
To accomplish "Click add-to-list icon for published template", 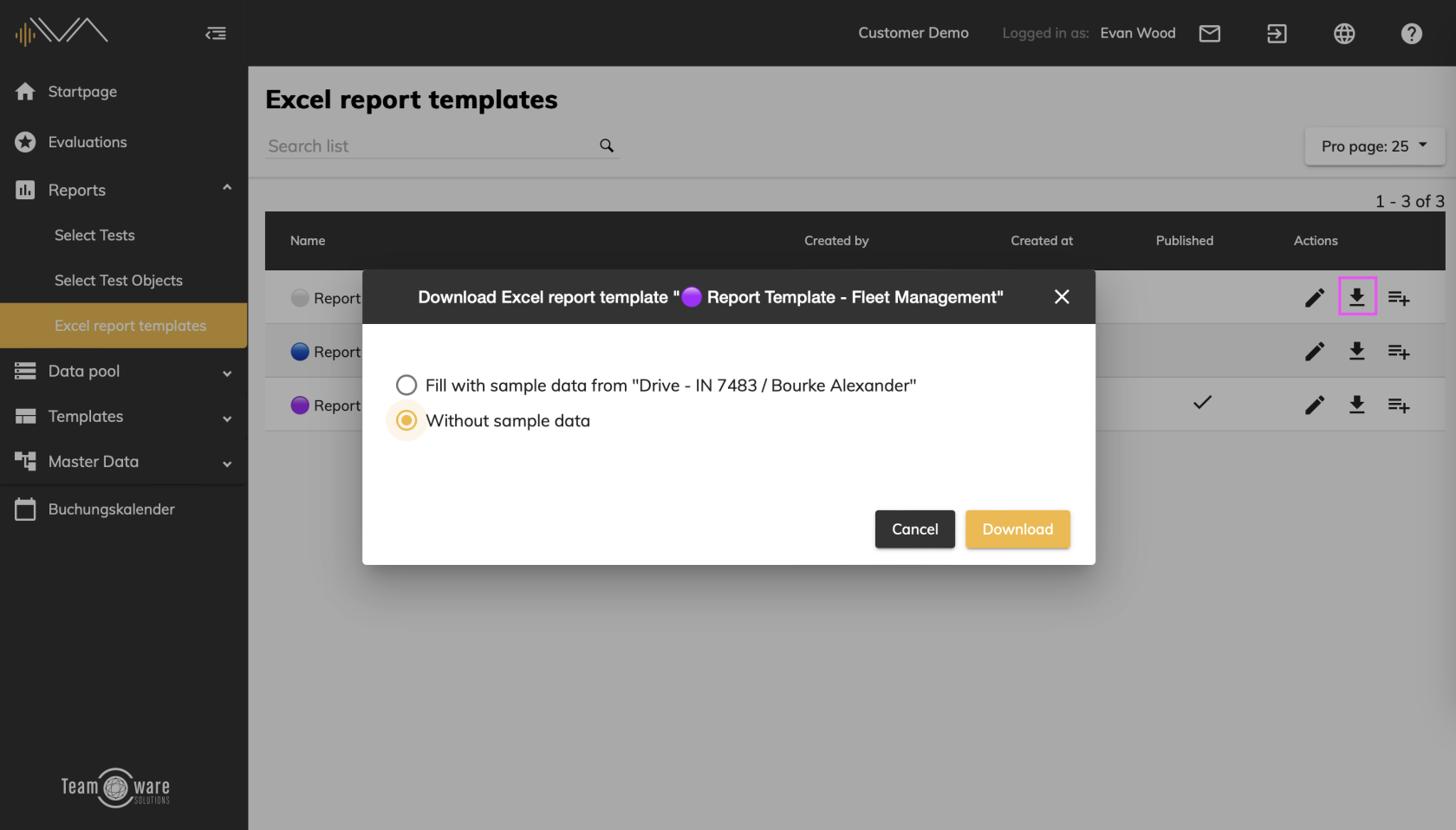I will 1399,405.
